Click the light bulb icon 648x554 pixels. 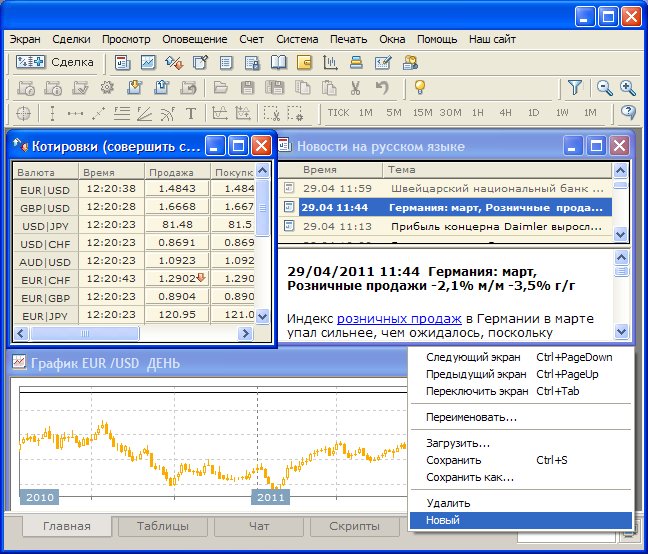[x=420, y=88]
